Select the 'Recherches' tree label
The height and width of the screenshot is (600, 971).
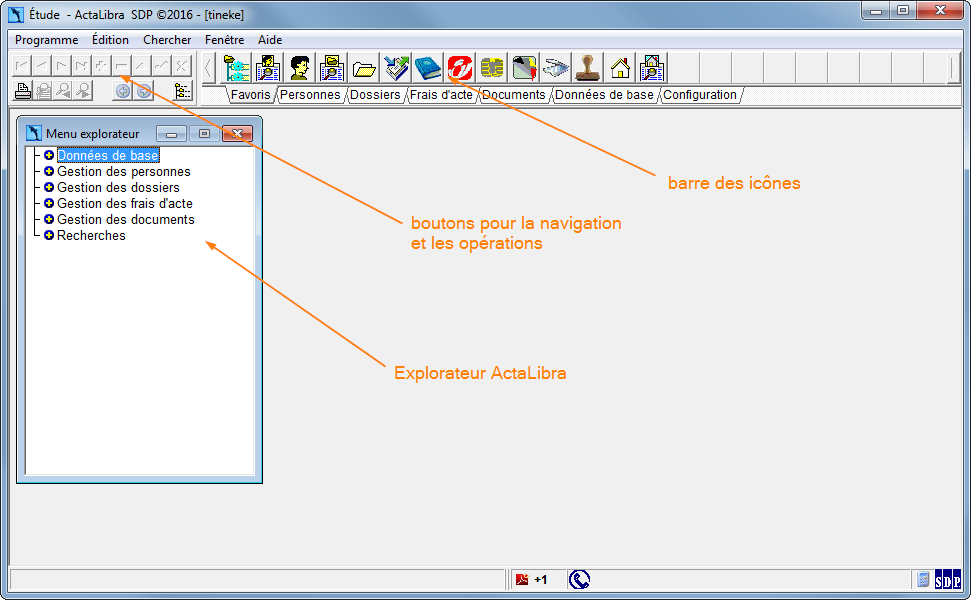(x=91, y=236)
